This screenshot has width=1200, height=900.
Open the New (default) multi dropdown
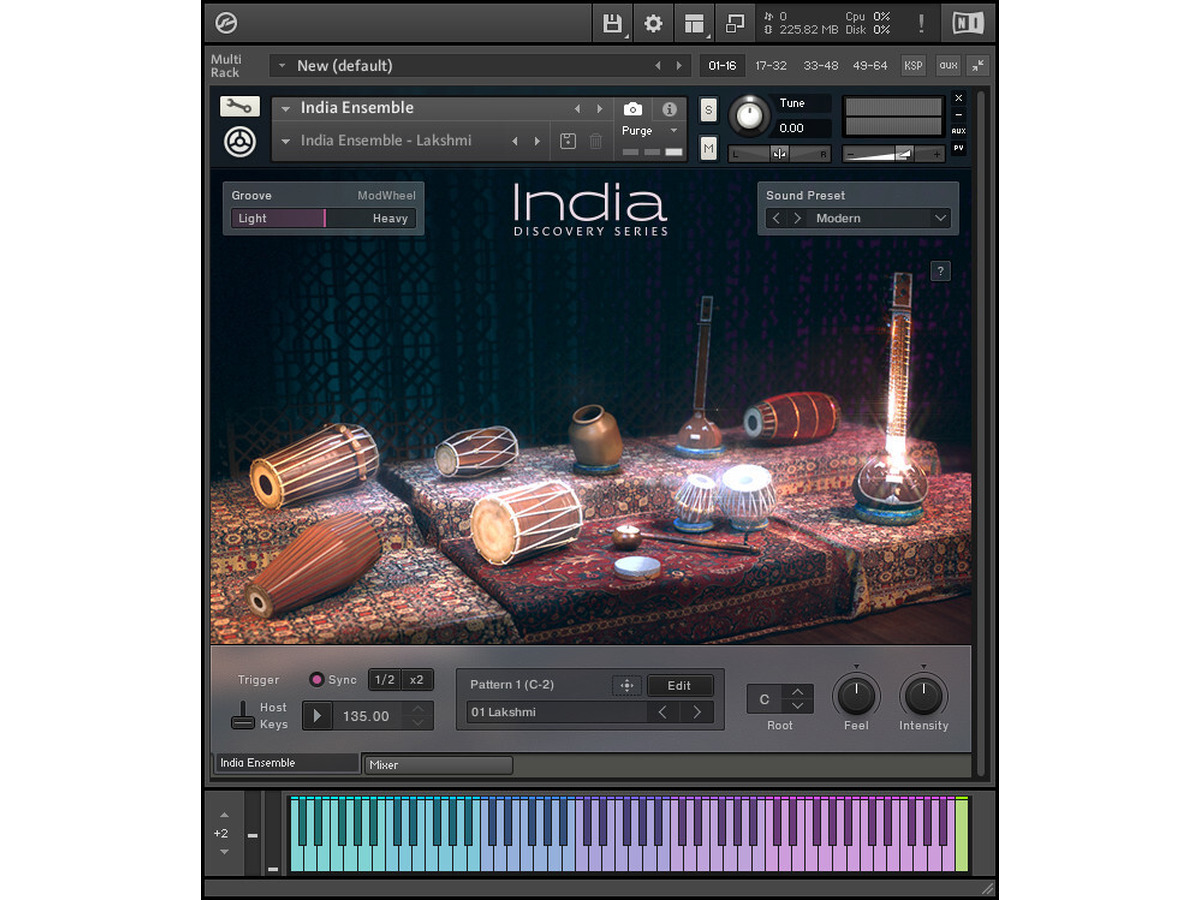(x=282, y=66)
